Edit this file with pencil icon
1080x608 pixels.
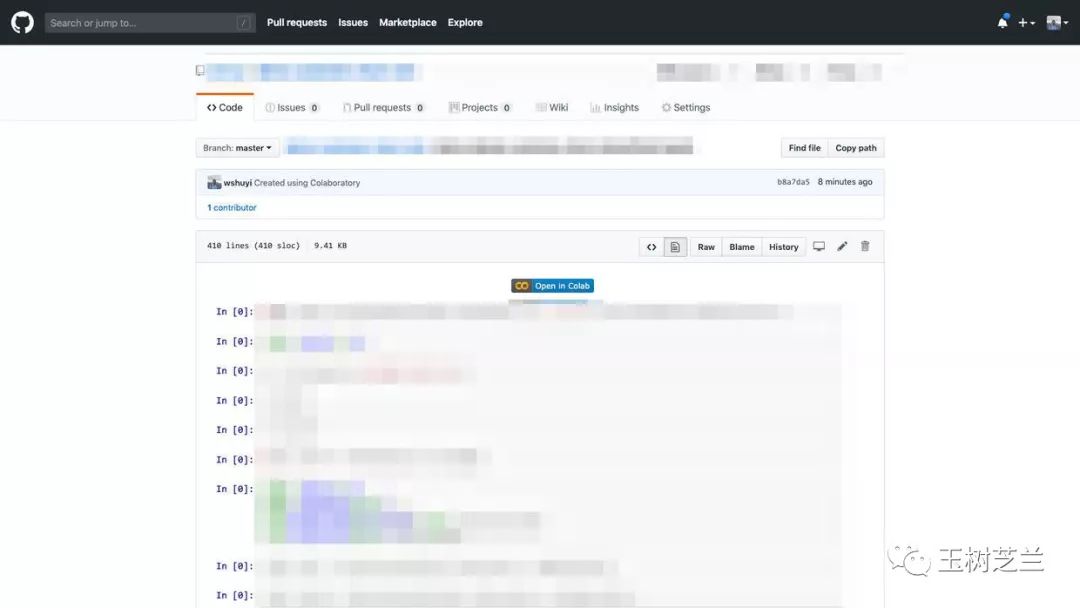[842, 246]
